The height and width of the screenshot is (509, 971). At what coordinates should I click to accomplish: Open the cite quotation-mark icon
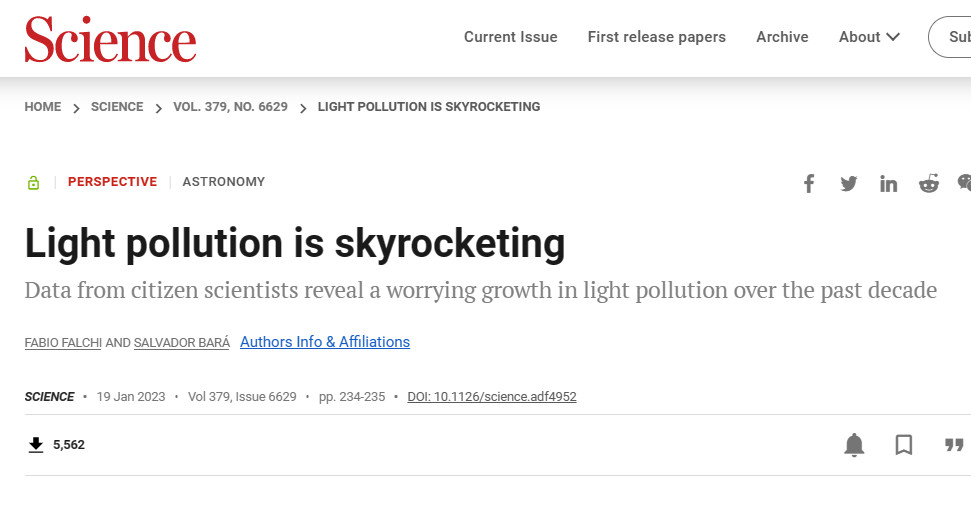pos(954,445)
